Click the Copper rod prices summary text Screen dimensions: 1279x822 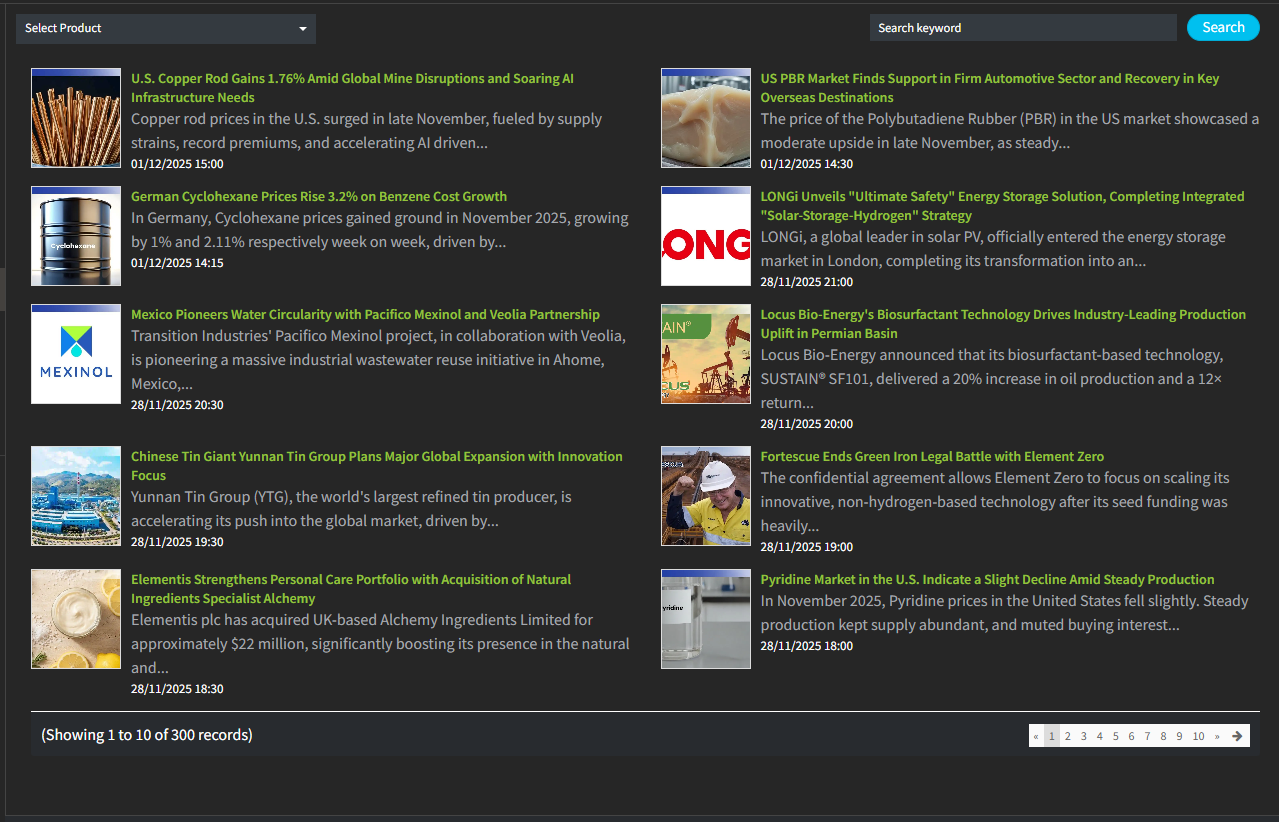tap(366, 130)
